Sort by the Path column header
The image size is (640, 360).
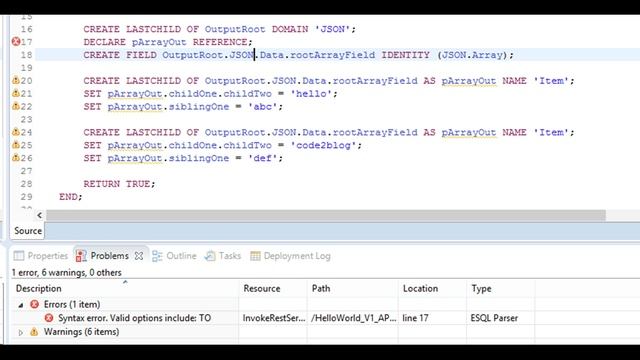tap(353, 288)
